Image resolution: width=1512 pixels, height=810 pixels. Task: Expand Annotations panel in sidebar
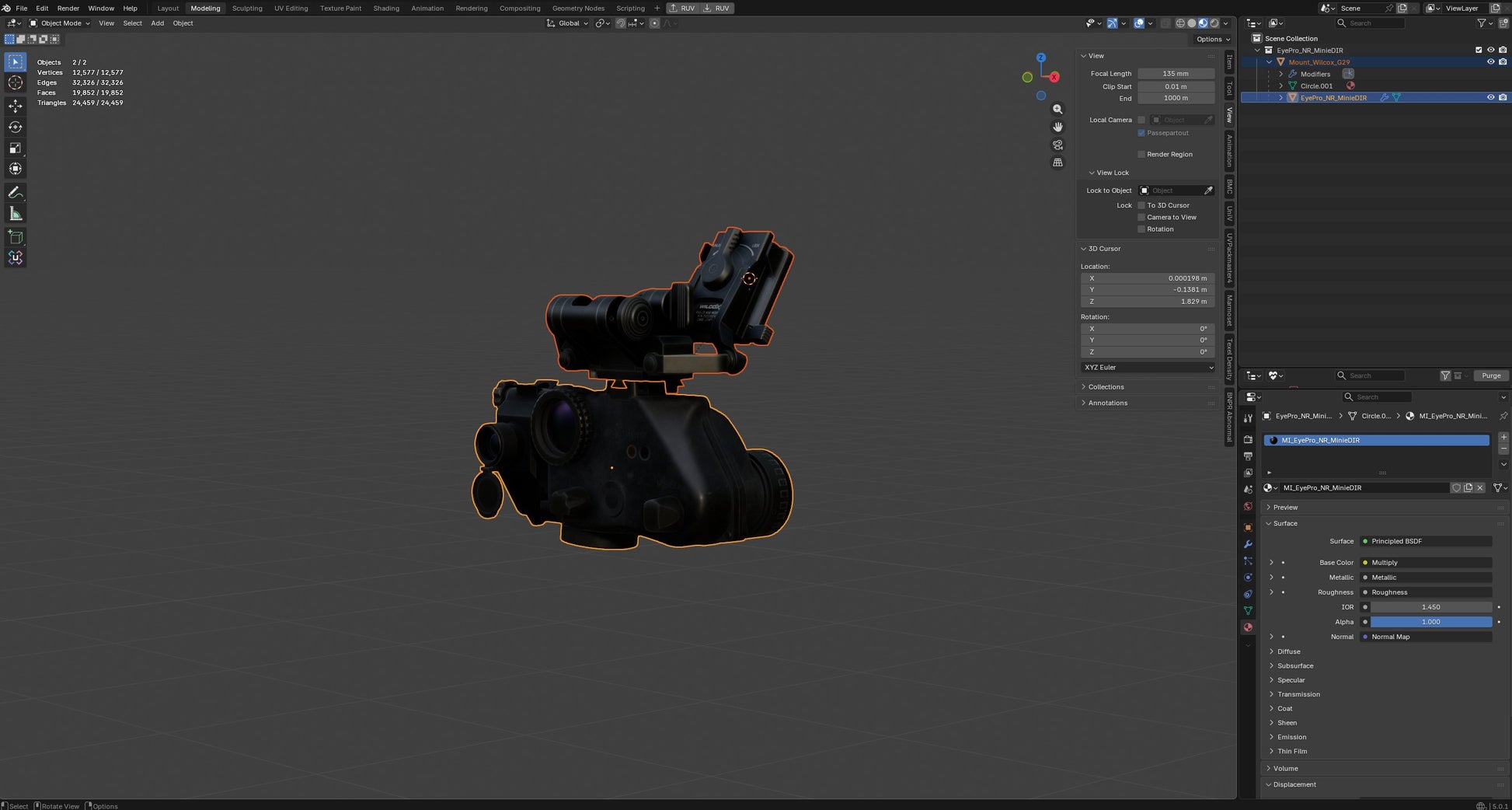(x=1107, y=403)
